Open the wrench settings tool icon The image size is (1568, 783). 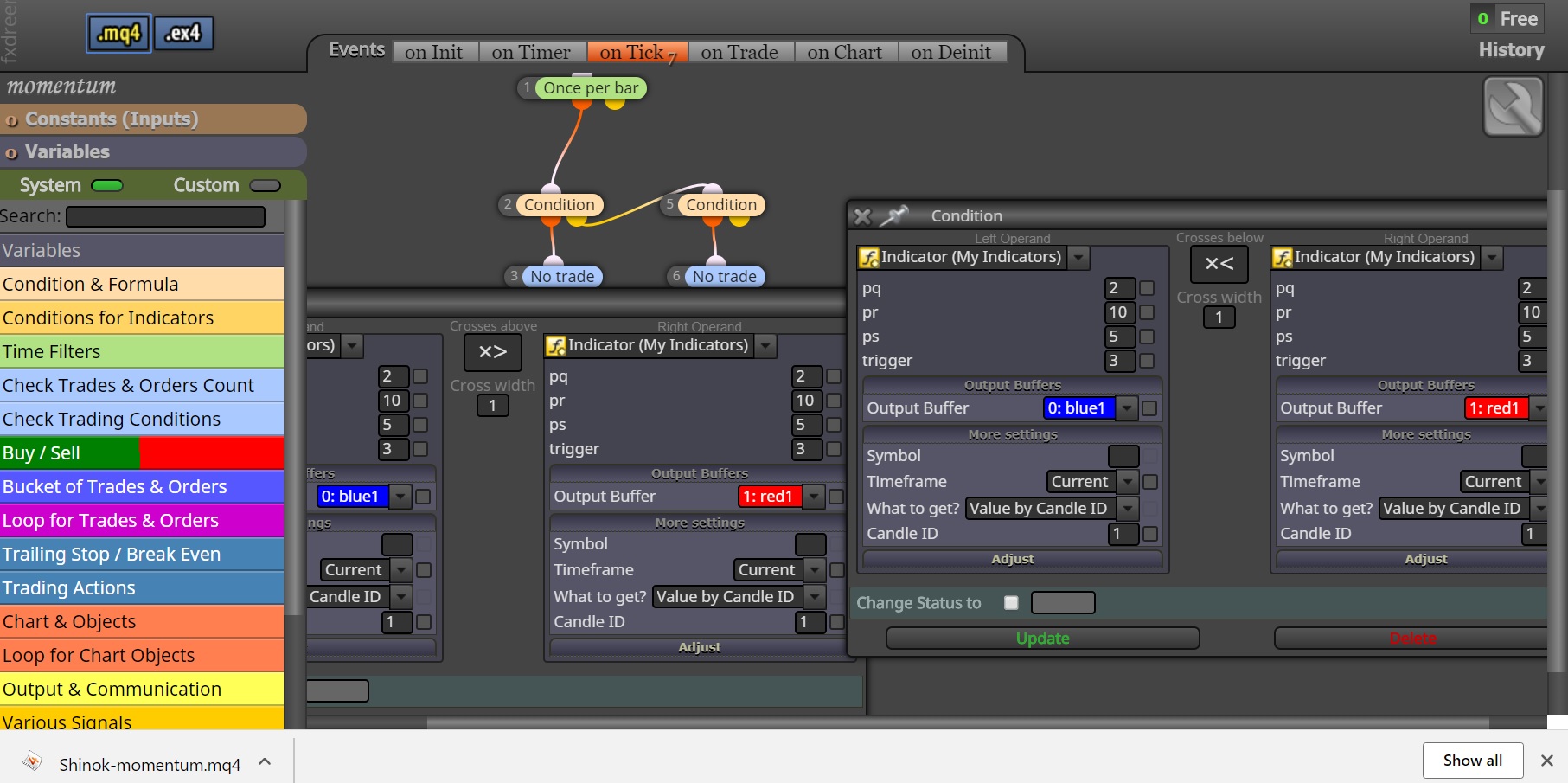[x=1513, y=106]
